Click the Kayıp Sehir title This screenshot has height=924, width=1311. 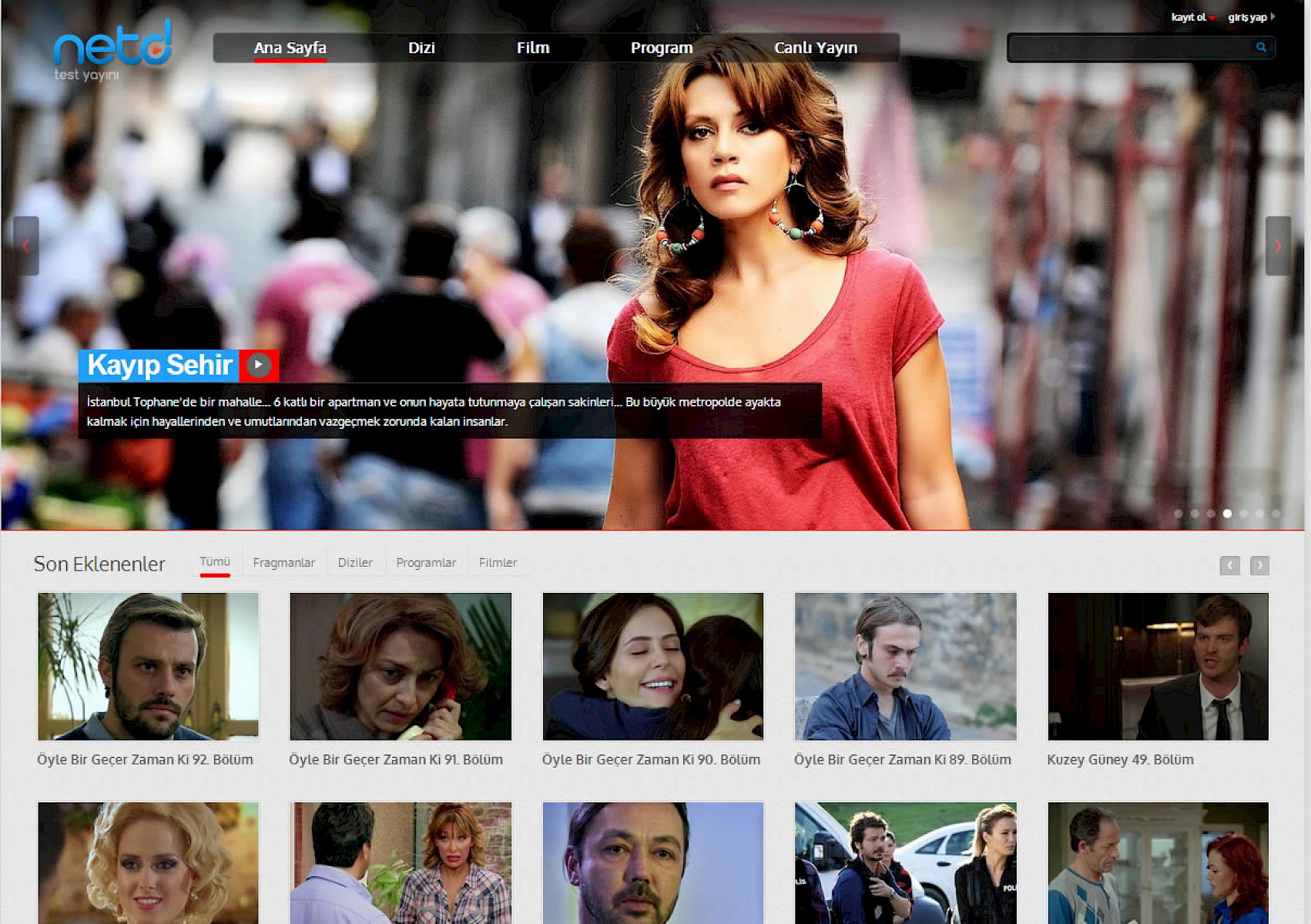coord(159,365)
